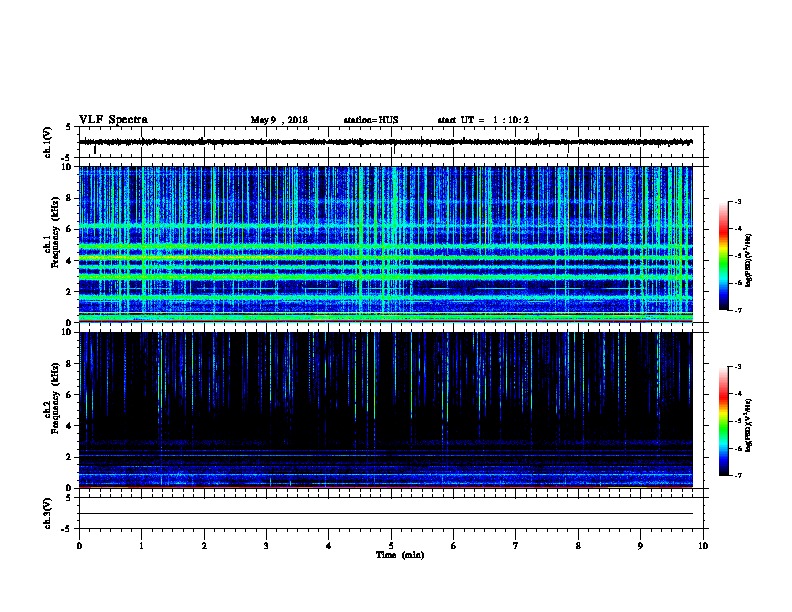792x612 pixels.
Task: Click the time axis tick label "7"
Action: 516,546
